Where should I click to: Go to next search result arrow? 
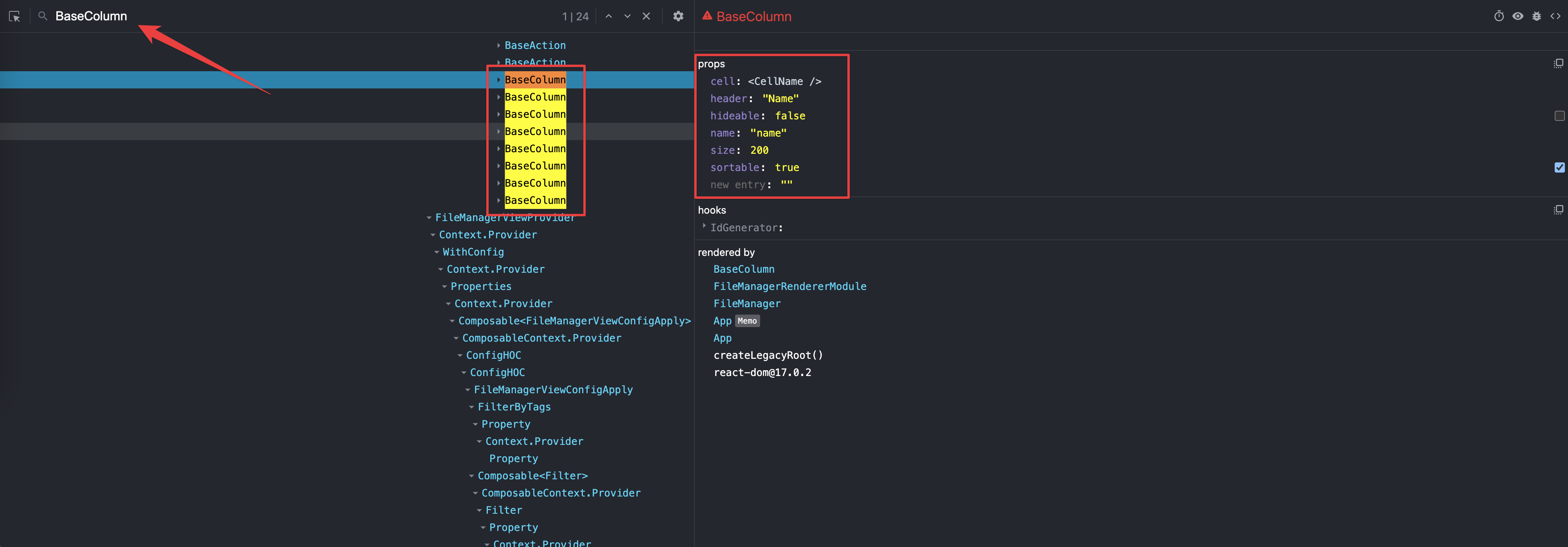627,16
